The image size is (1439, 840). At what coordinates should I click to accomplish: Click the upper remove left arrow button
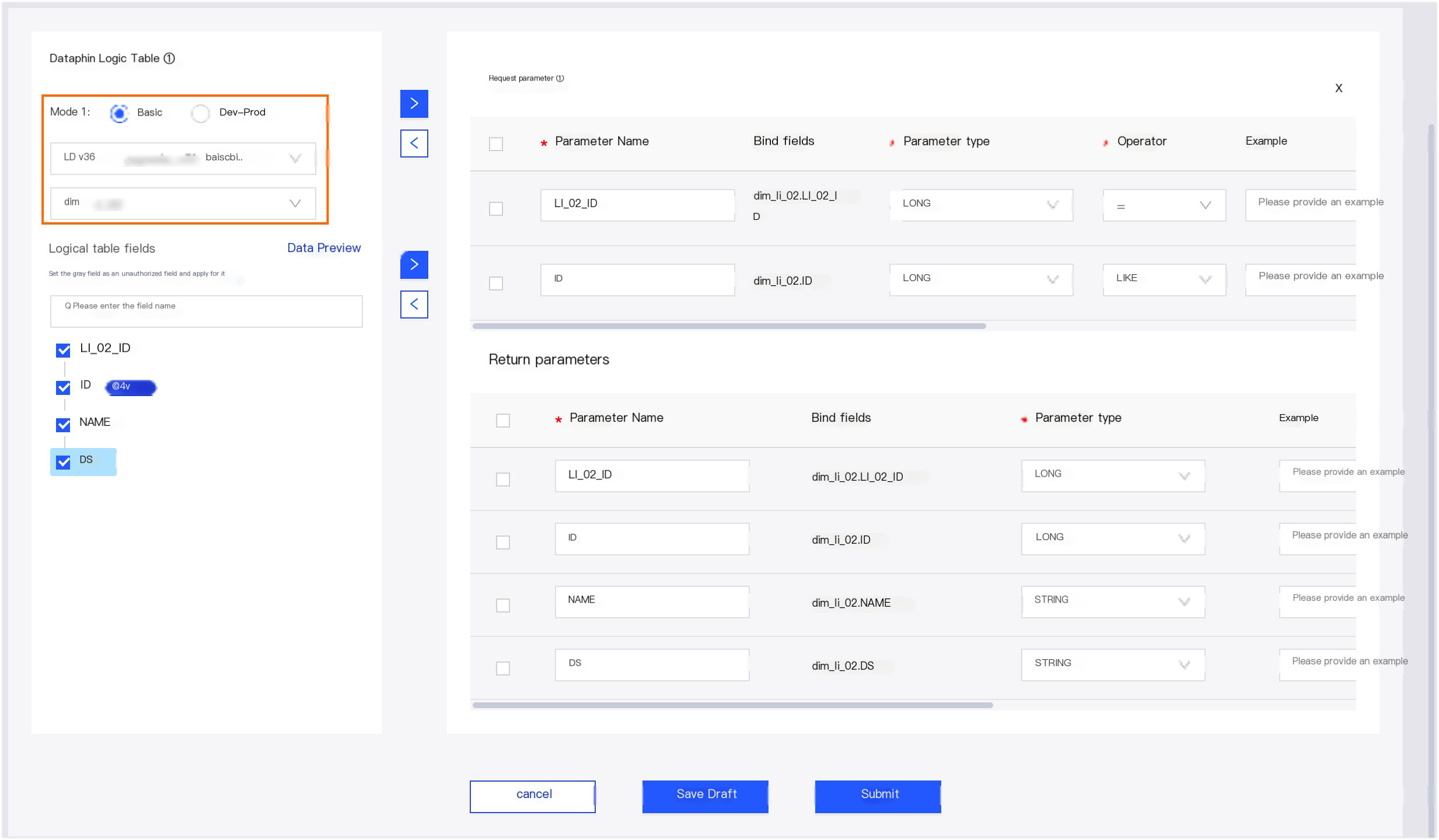[x=414, y=143]
